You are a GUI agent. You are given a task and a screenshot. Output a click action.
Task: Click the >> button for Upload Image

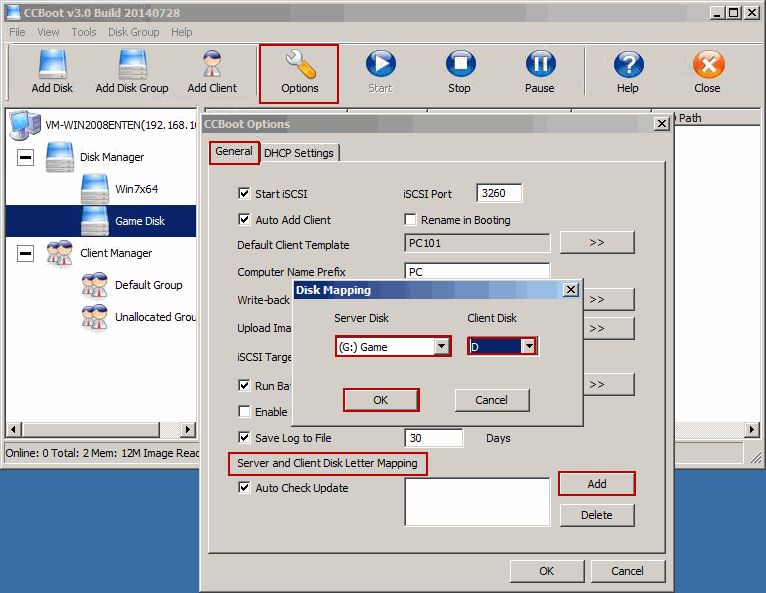point(609,328)
